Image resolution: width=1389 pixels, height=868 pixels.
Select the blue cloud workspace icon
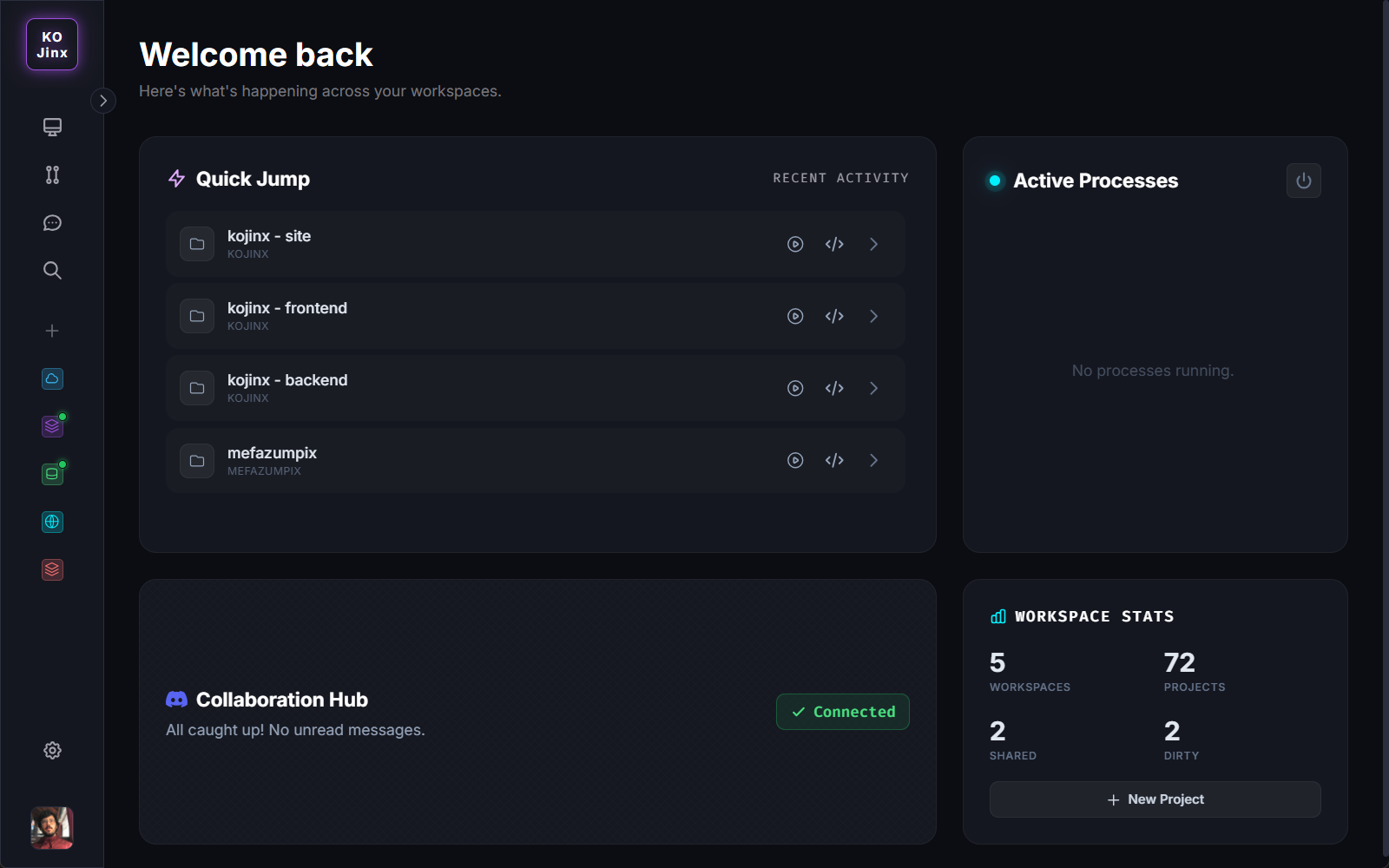52,378
